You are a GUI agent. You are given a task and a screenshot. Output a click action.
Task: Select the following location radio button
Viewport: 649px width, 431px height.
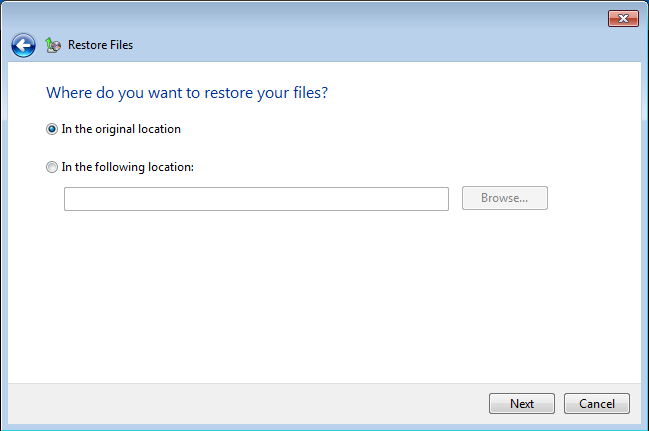[x=52, y=167]
